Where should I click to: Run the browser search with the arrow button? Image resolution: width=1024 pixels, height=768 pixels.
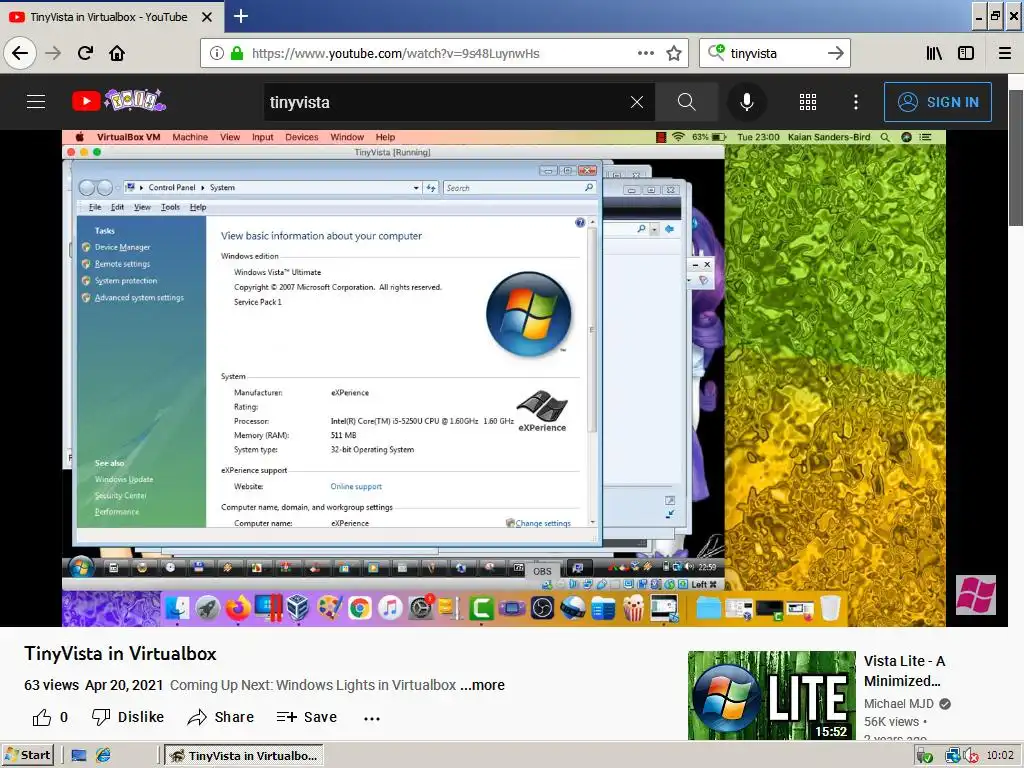[x=835, y=54]
